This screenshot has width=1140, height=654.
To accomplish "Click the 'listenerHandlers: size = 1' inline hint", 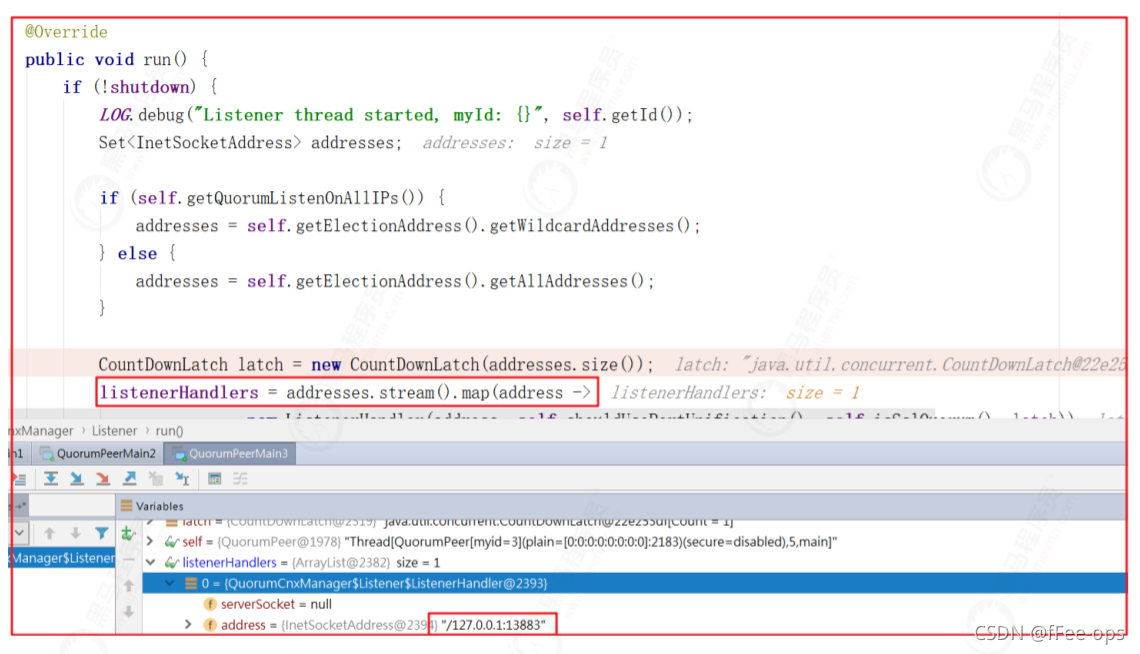I will [735, 393].
